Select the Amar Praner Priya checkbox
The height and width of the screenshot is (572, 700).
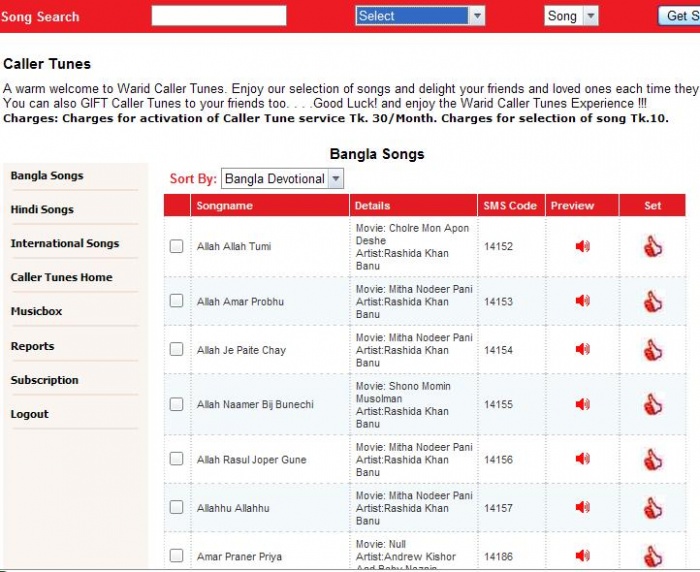177,556
